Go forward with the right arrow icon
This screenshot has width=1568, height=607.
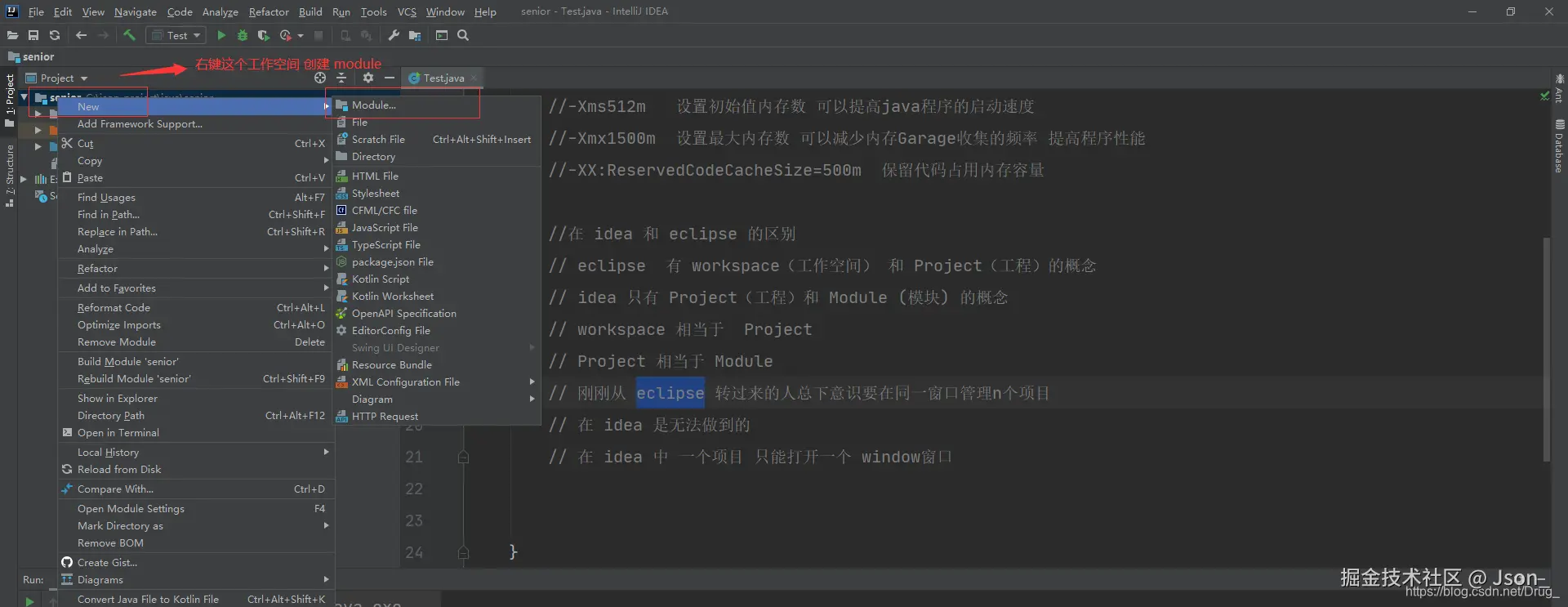[x=103, y=35]
